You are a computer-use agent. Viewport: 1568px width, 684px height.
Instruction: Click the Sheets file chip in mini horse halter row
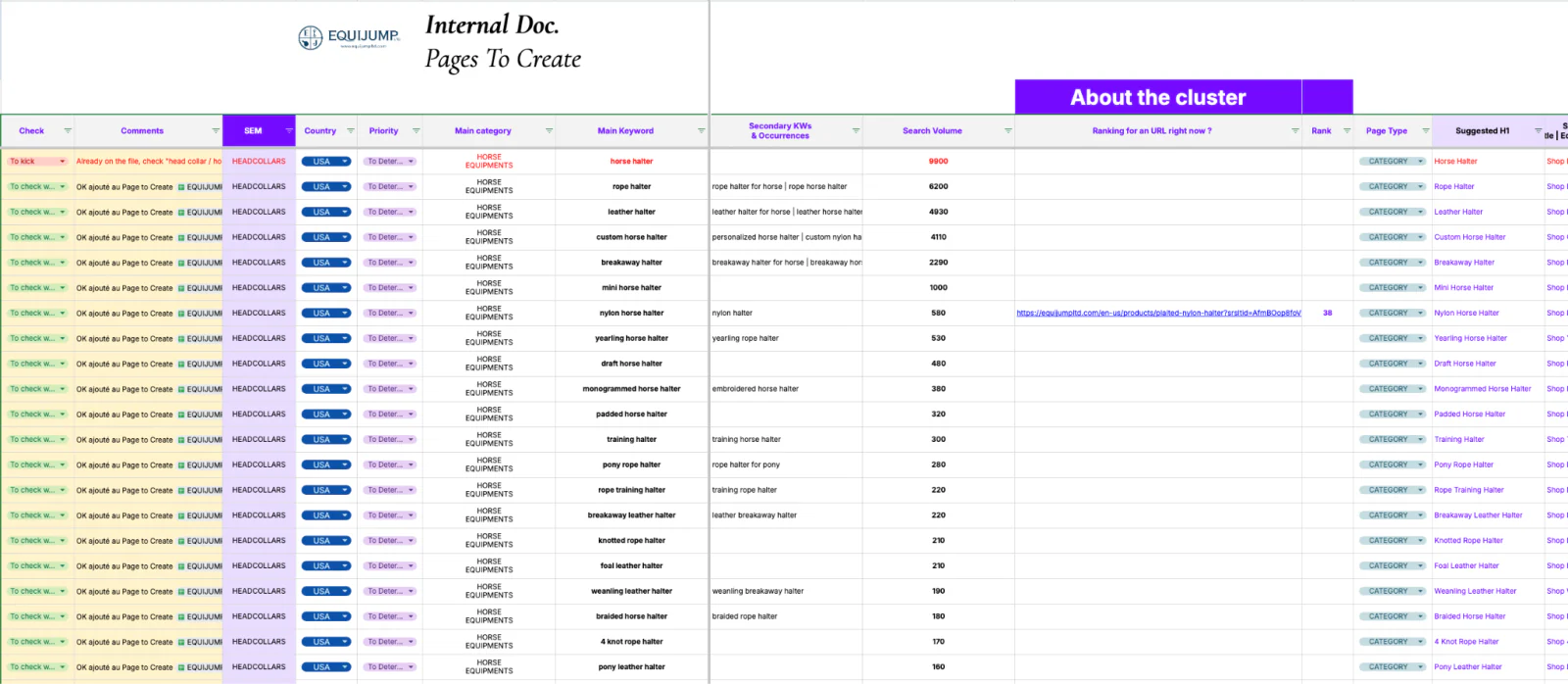click(x=200, y=288)
